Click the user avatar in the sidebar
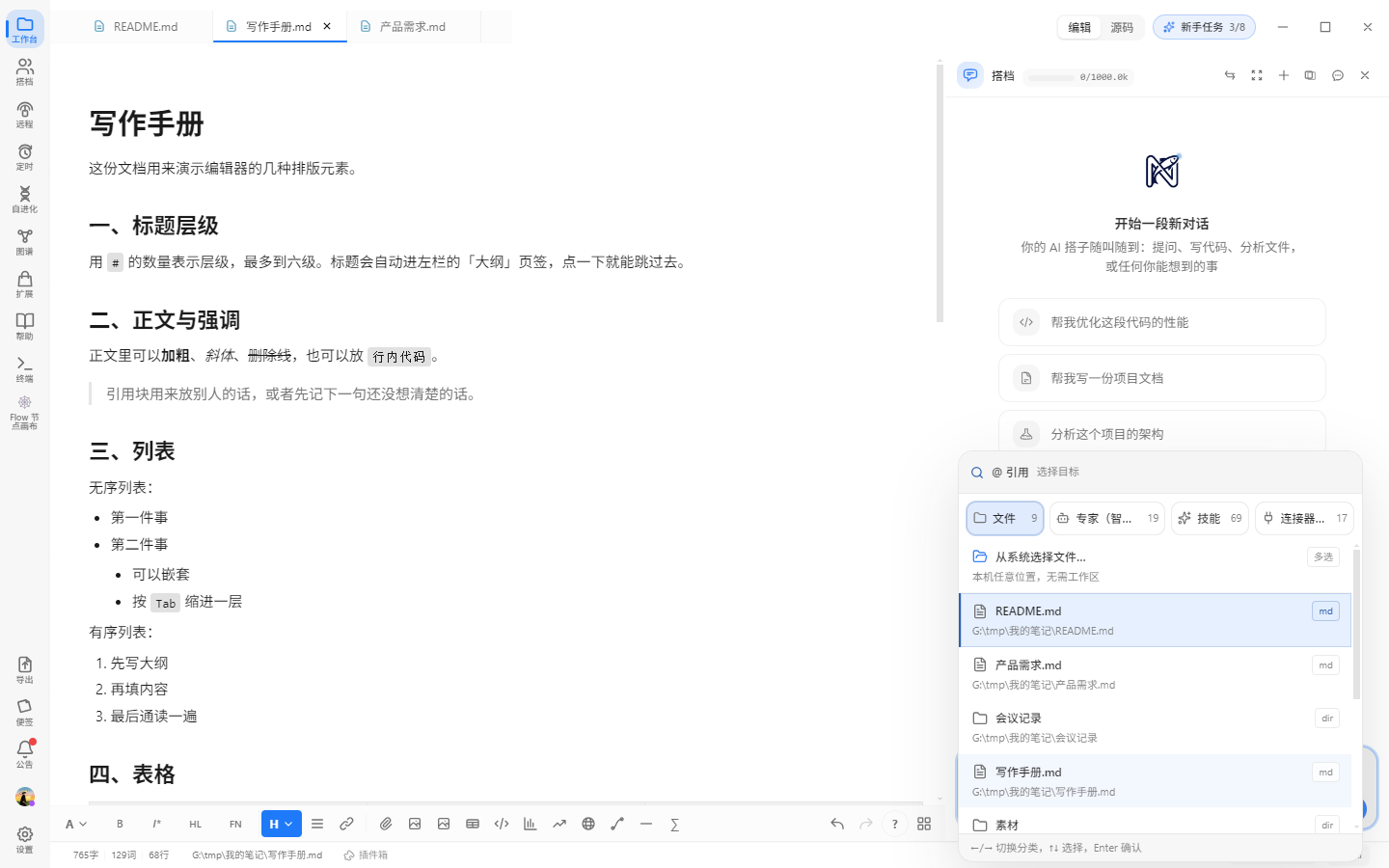Viewport: 1389px width, 868px height. 25,797
